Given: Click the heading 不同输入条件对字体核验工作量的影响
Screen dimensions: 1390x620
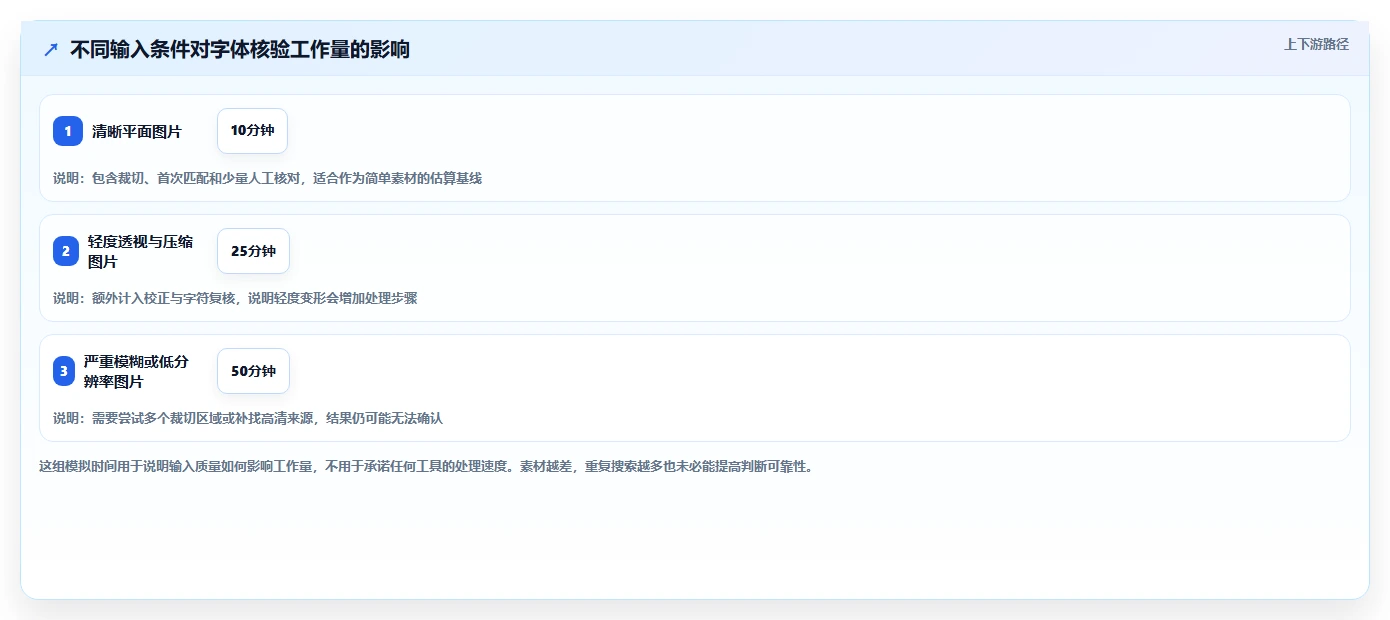Looking at the screenshot, I should coord(240,49).
